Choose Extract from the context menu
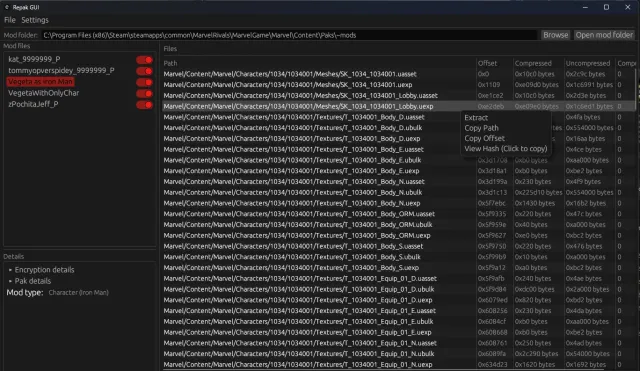 (x=476, y=118)
